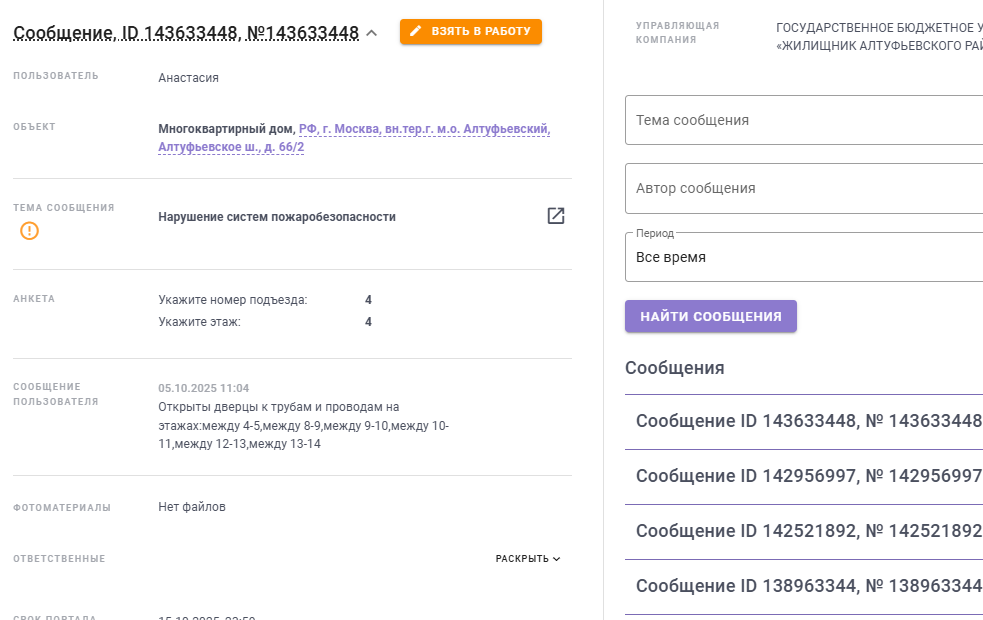Click the pencil icon on Взять в работу
Screen dimensions: 983x620
click(416, 32)
